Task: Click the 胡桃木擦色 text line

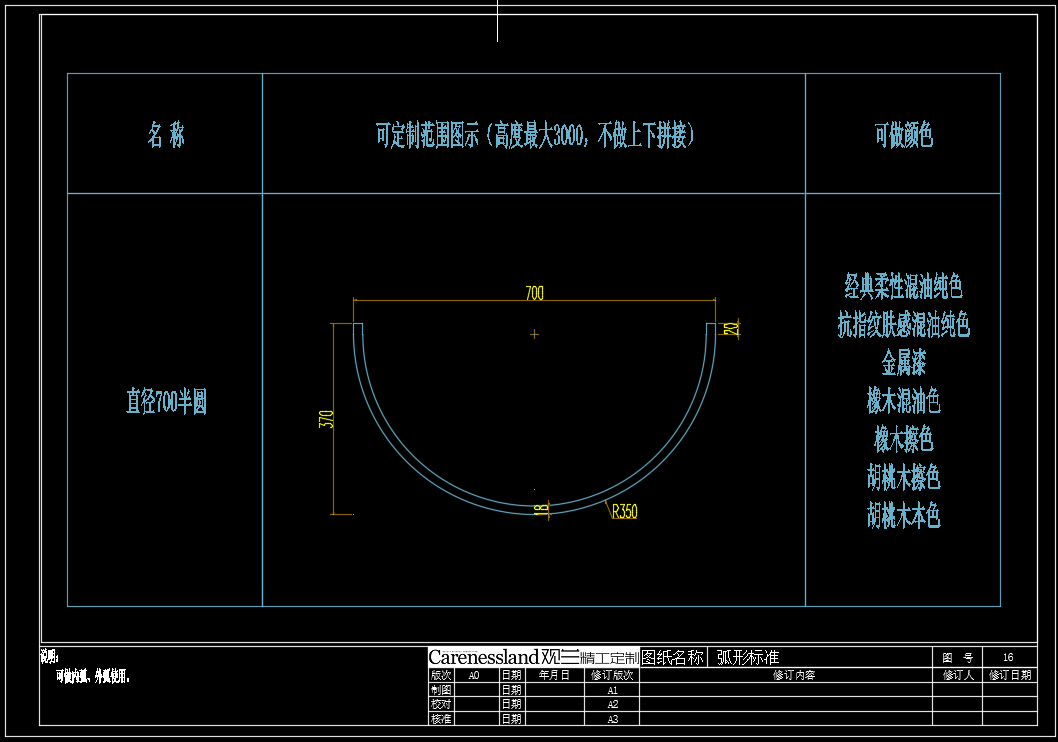Action: (x=903, y=477)
